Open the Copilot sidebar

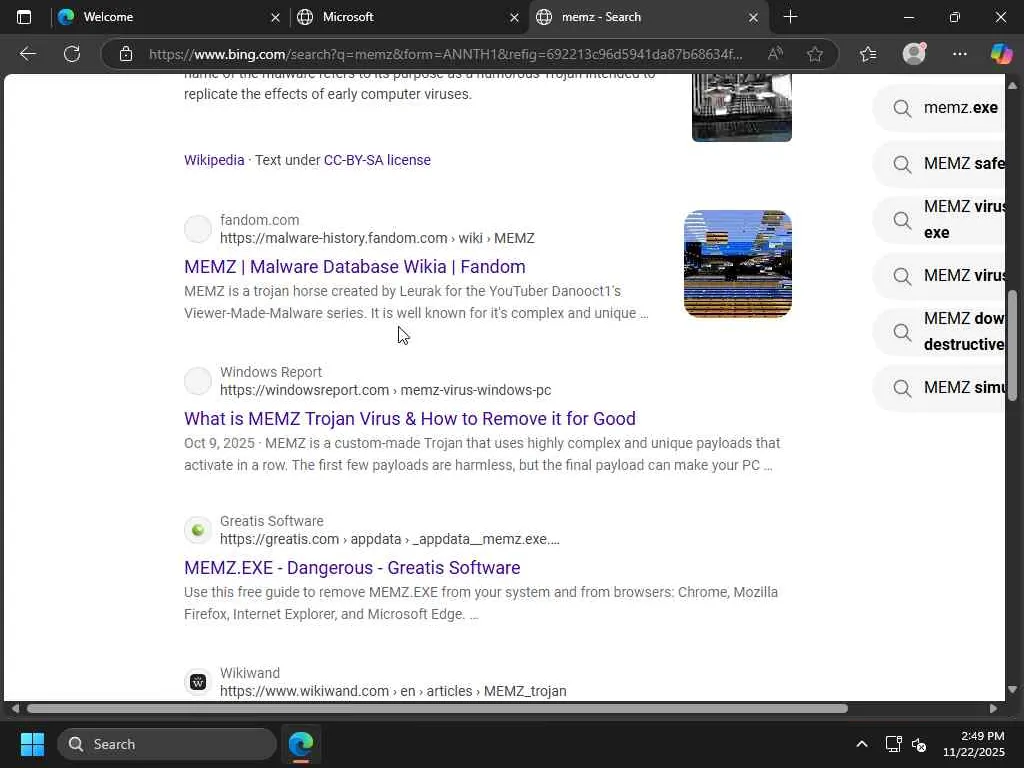click(x=1000, y=54)
